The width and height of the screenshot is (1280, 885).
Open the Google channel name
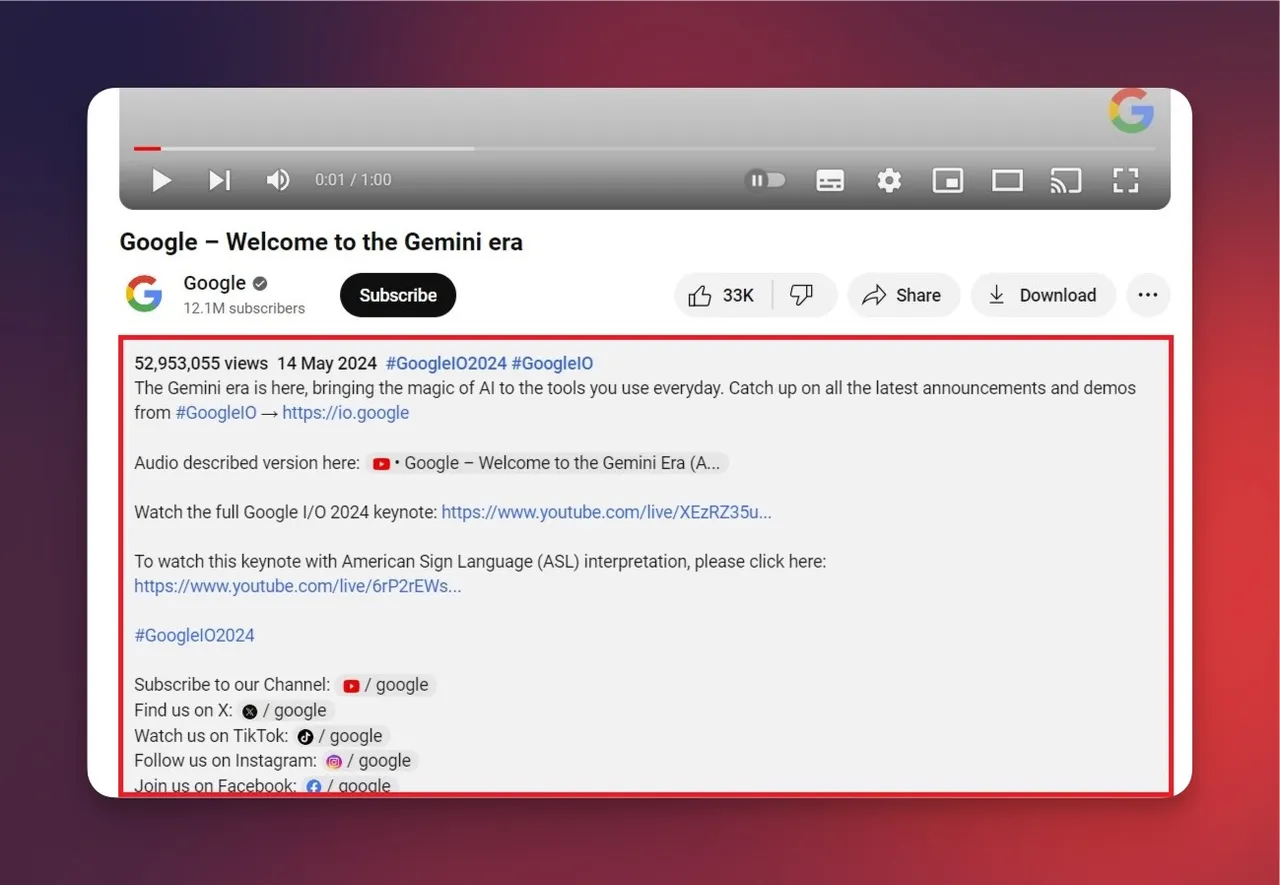(214, 283)
